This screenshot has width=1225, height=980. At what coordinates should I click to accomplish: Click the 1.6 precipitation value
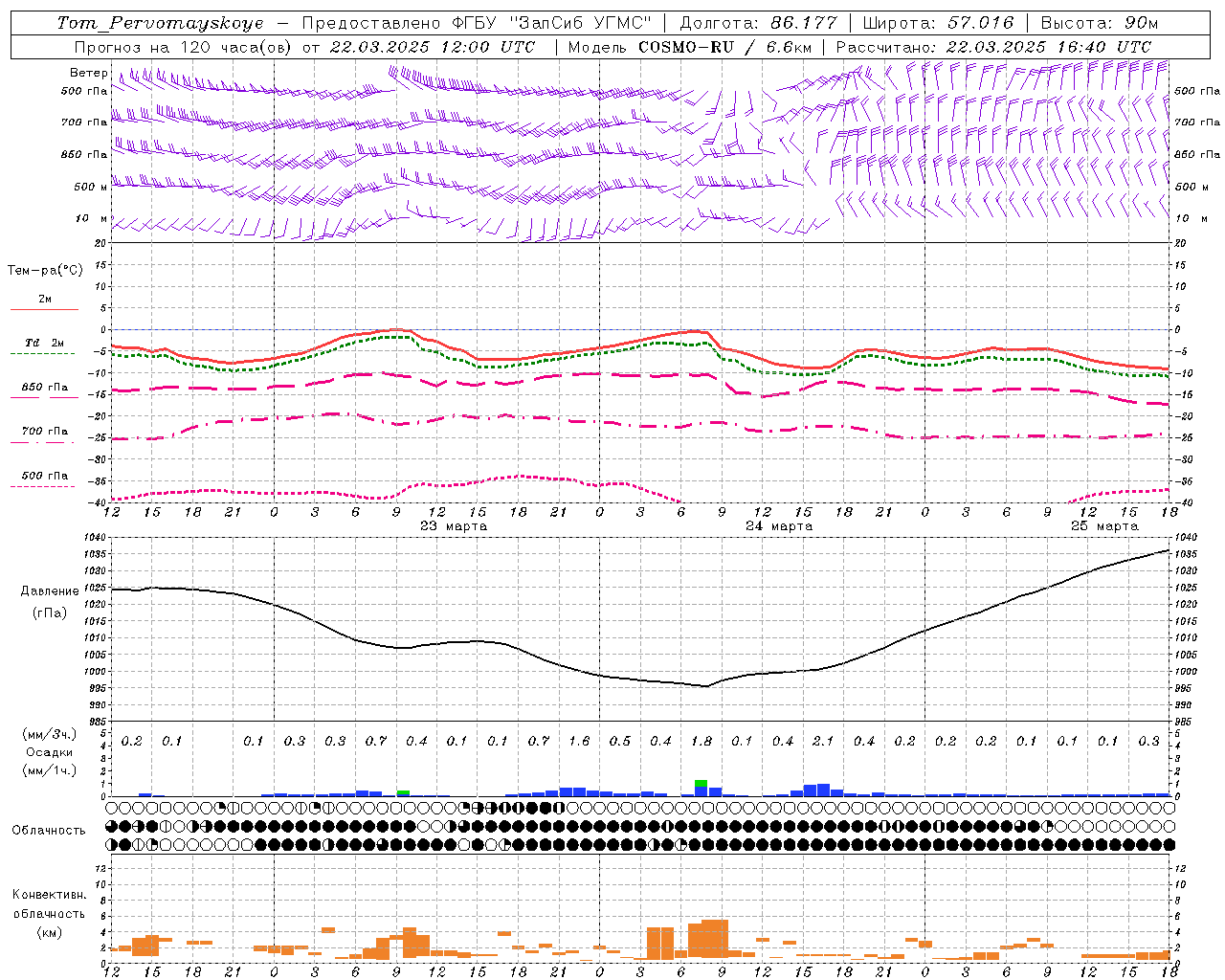(x=579, y=741)
